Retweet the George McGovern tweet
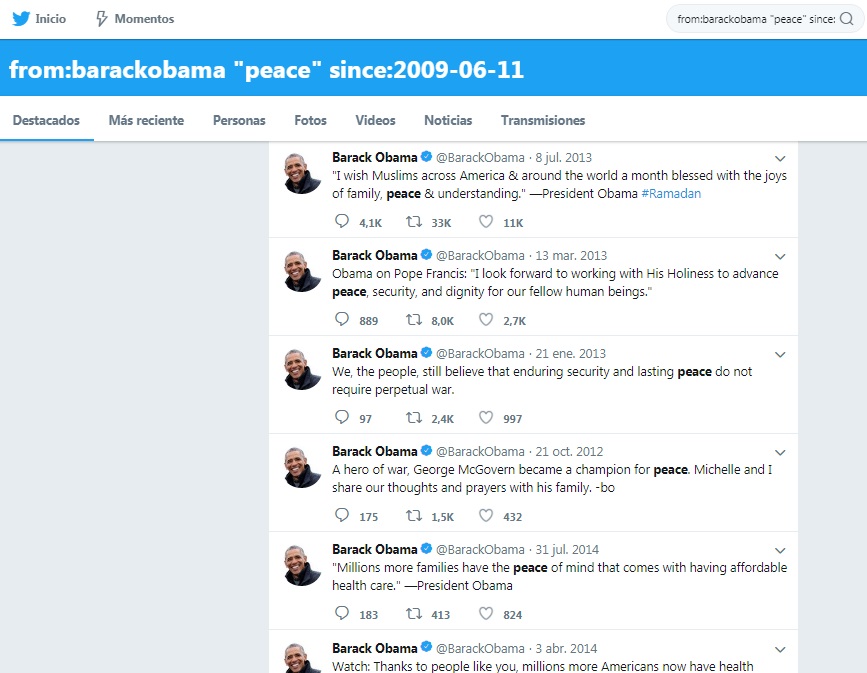The width and height of the screenshot is (867, 673). click(x=414, y=516)
